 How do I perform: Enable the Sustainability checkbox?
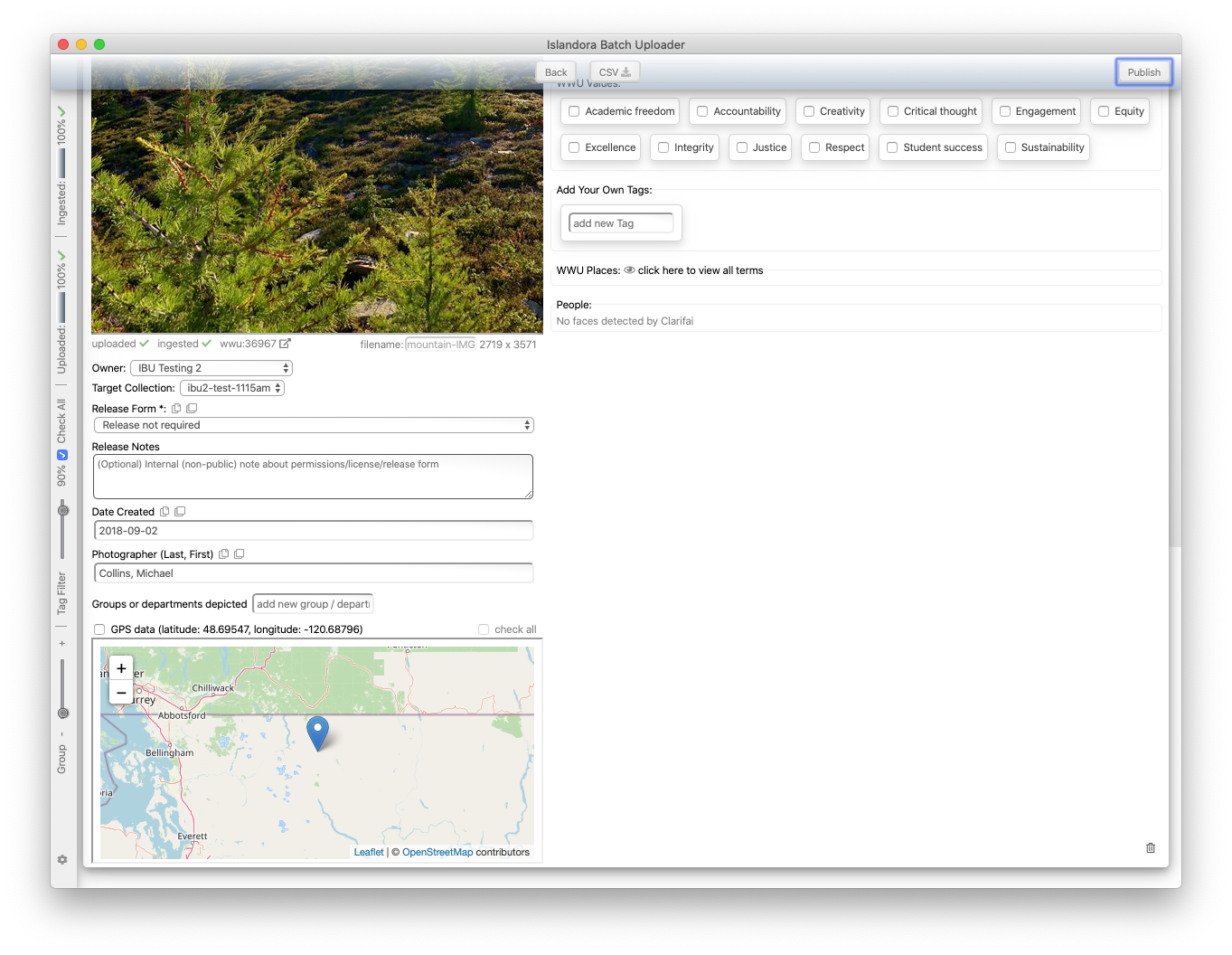[1011, 147]
